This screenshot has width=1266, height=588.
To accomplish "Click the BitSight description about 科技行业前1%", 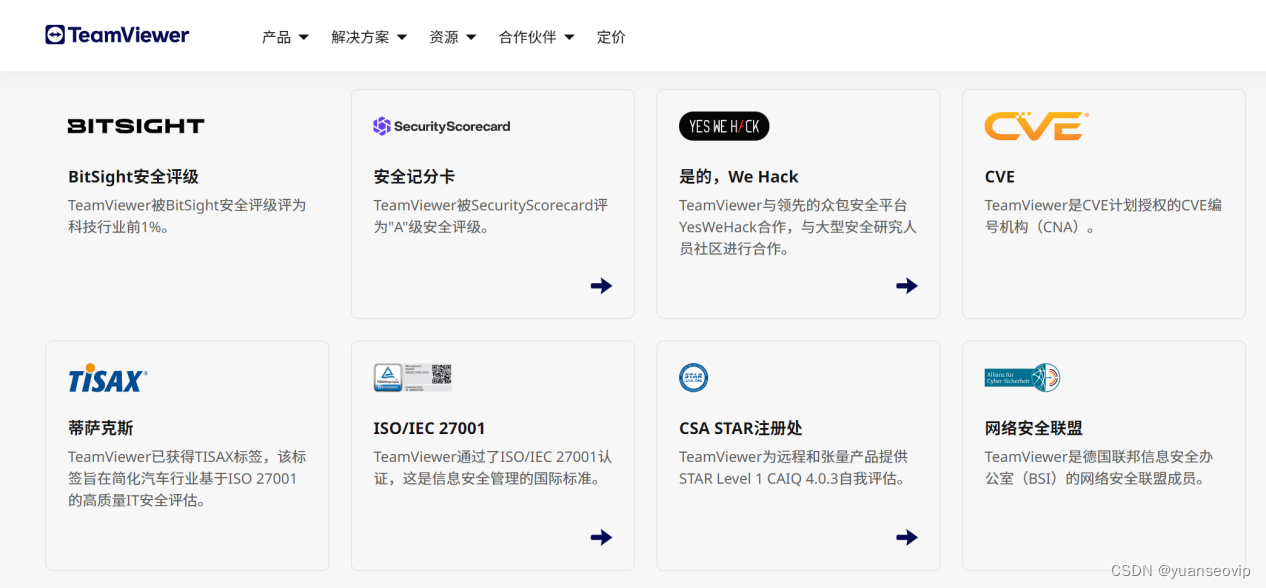I will tap(187, 216).
